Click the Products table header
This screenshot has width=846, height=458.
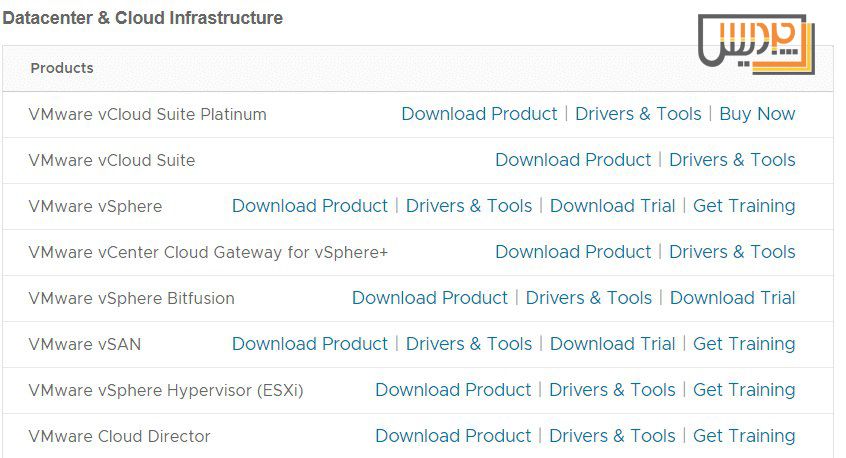[62, 68]
